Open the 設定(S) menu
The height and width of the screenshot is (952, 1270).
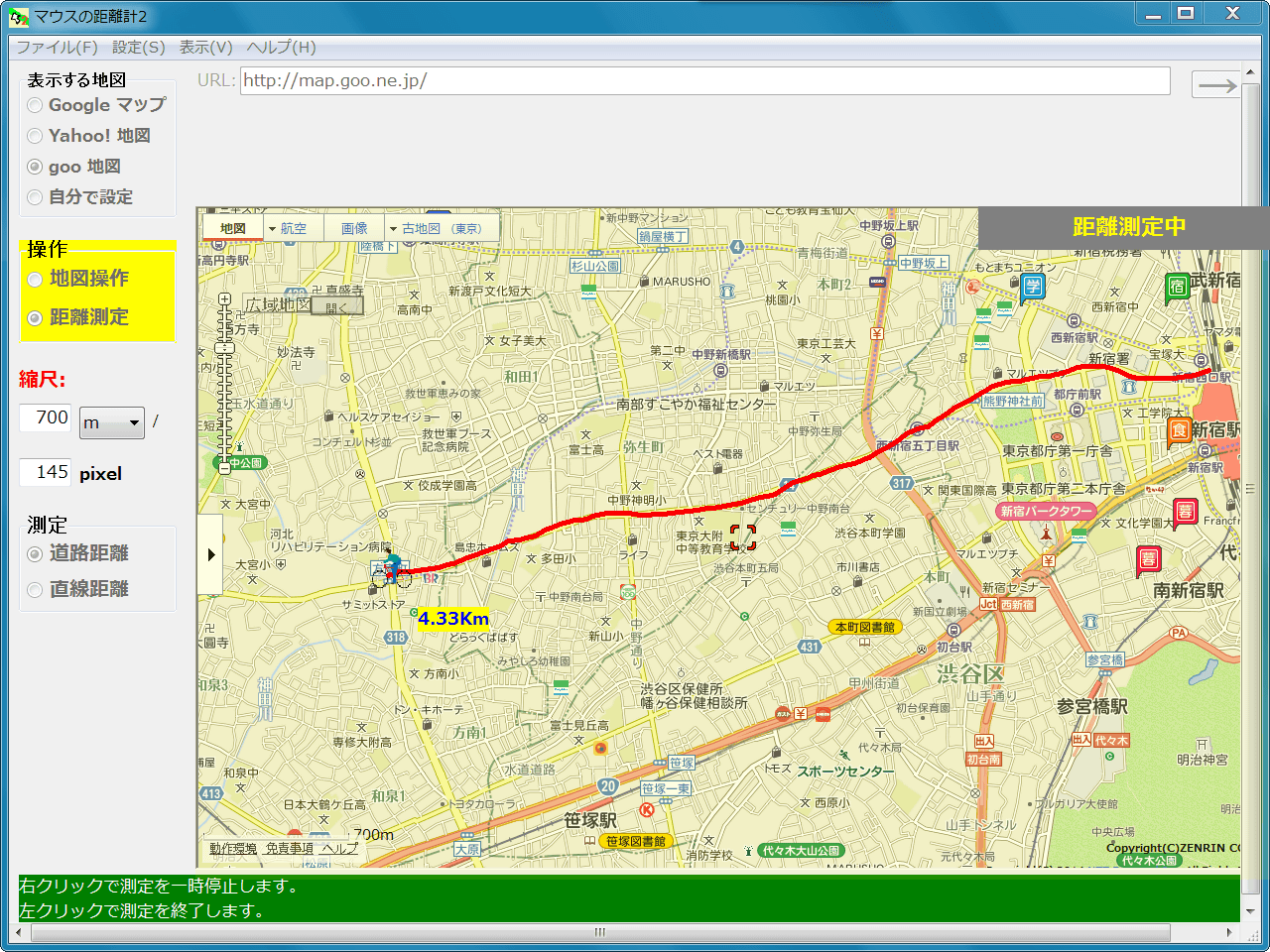click(139, 48)
